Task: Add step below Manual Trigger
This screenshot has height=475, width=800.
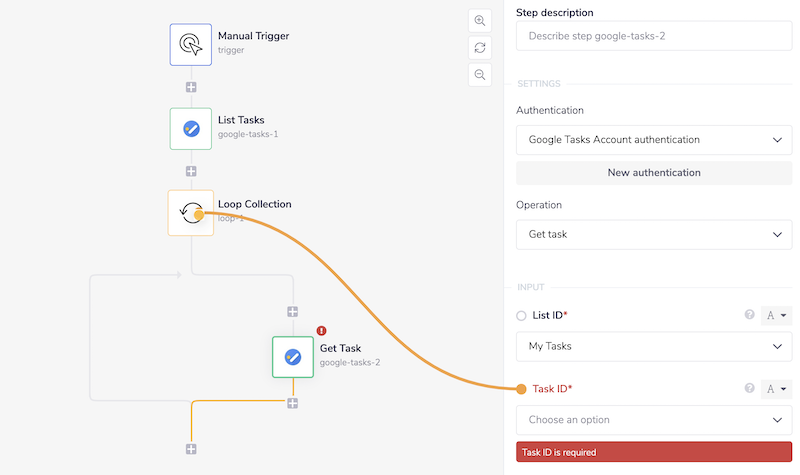Action: click(191, 87)
